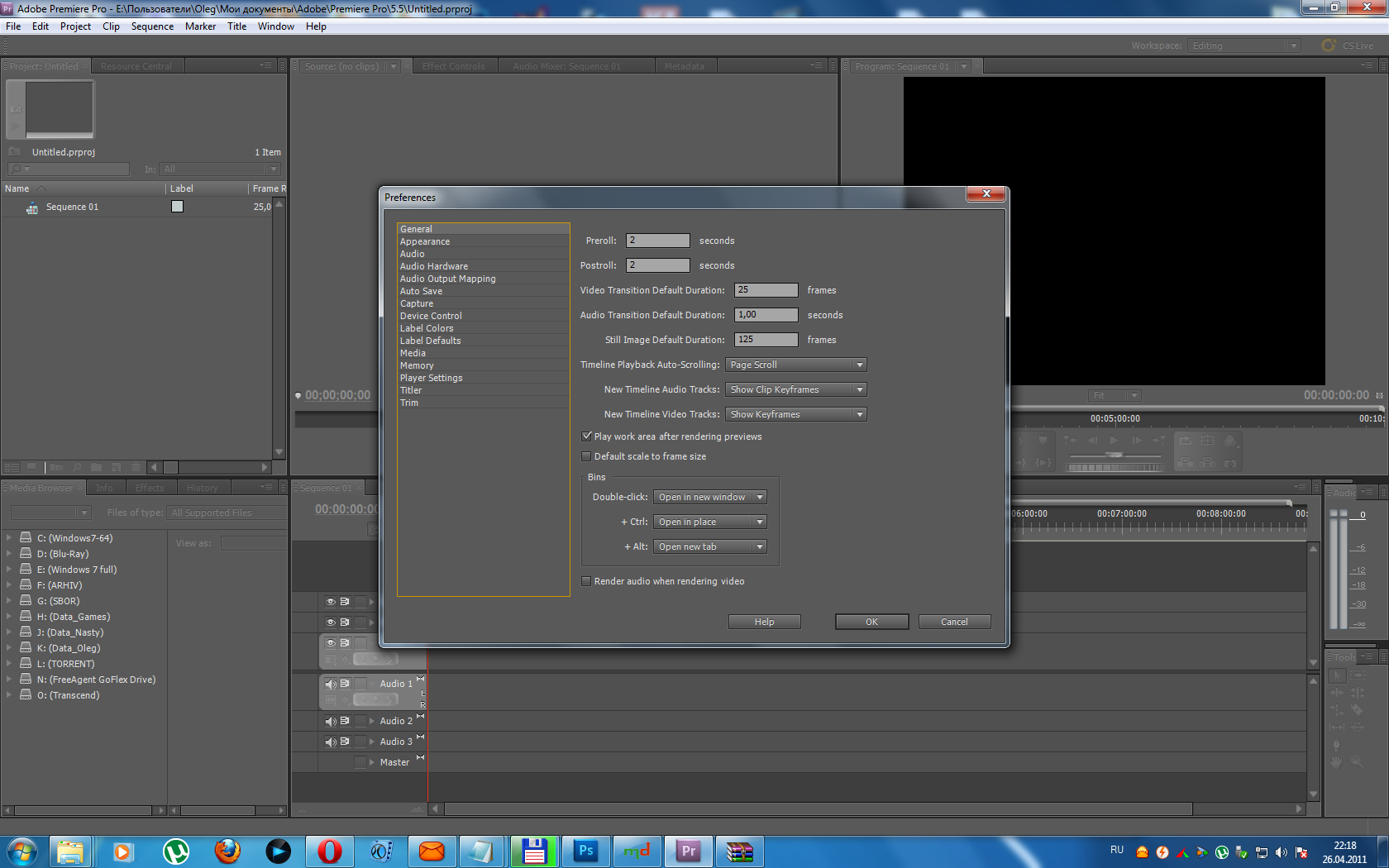This screenshot has height=868, width=1389.
Task: Mute the Audio 1 track speaker icon
Action: pyautogui.click(x=331, y=684)
